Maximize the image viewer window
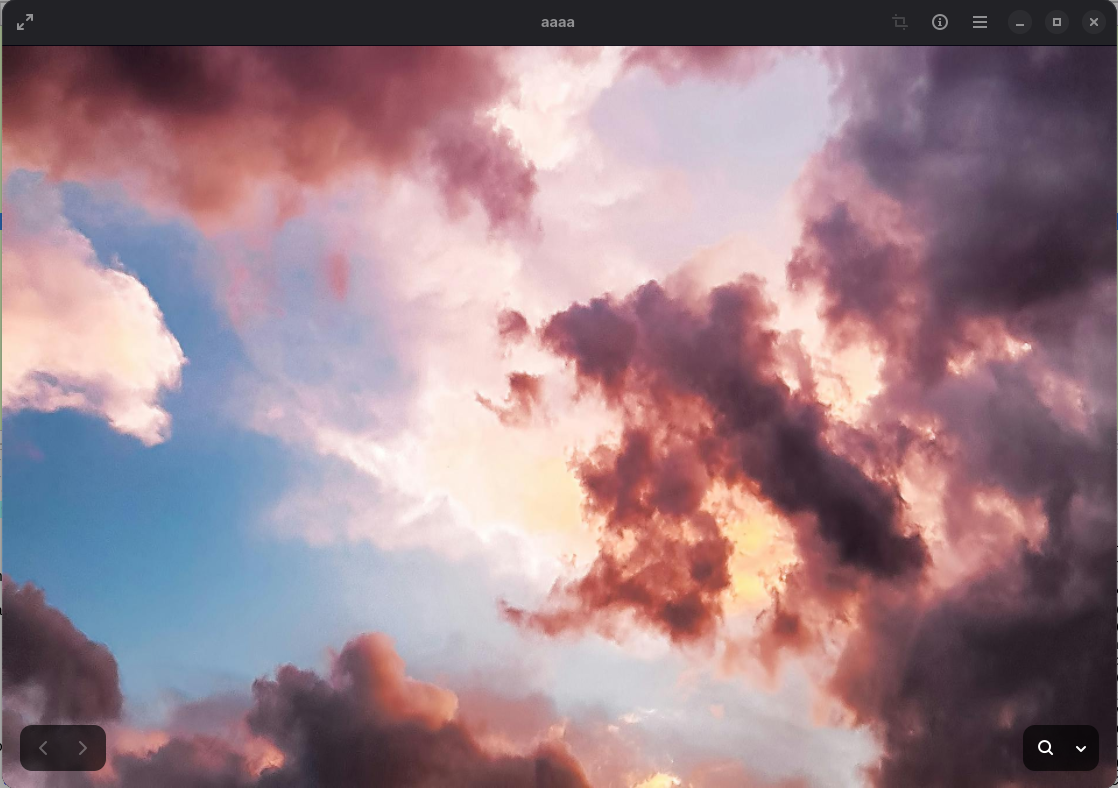 1057,22
